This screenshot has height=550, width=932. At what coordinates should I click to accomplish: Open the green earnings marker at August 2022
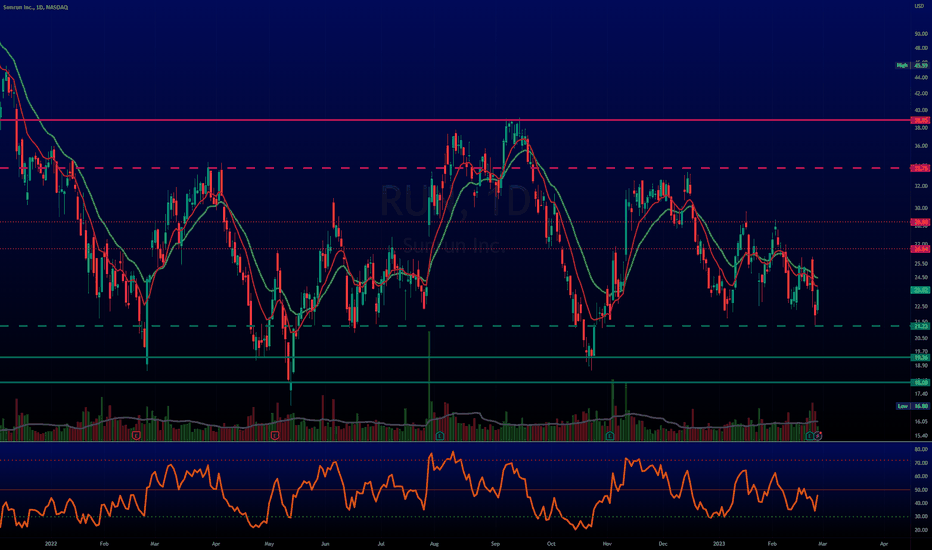[x=440, y=436]
